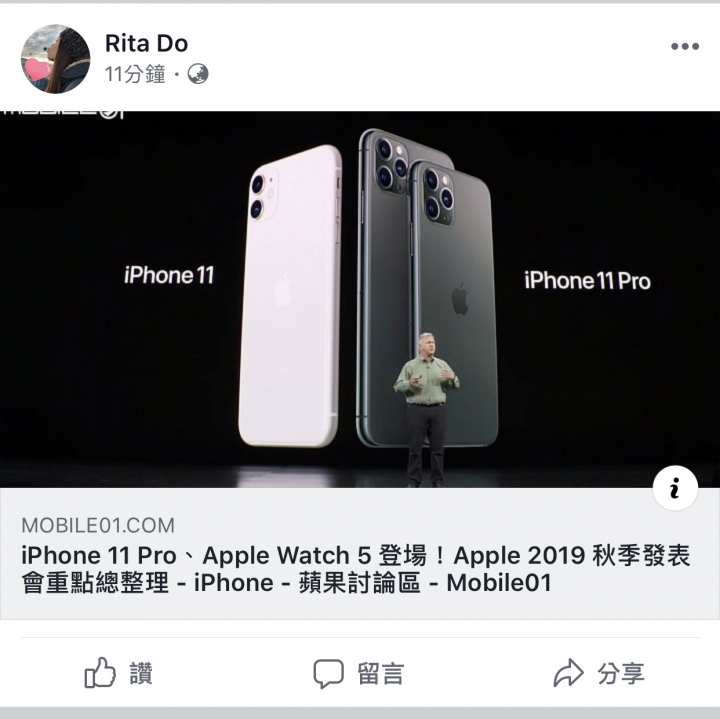Viewport: 720px width, 719px height.
Task: Open the link info 'i' icon
Action: pos(675,488)
